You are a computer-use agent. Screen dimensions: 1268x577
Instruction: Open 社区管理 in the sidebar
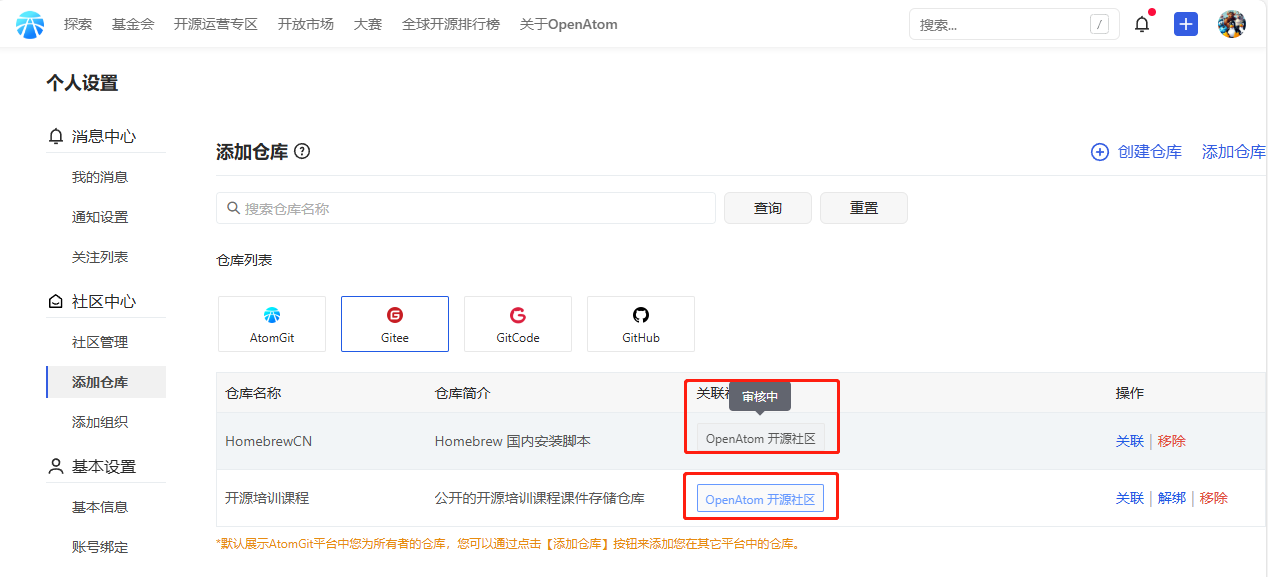pos(100,342)
